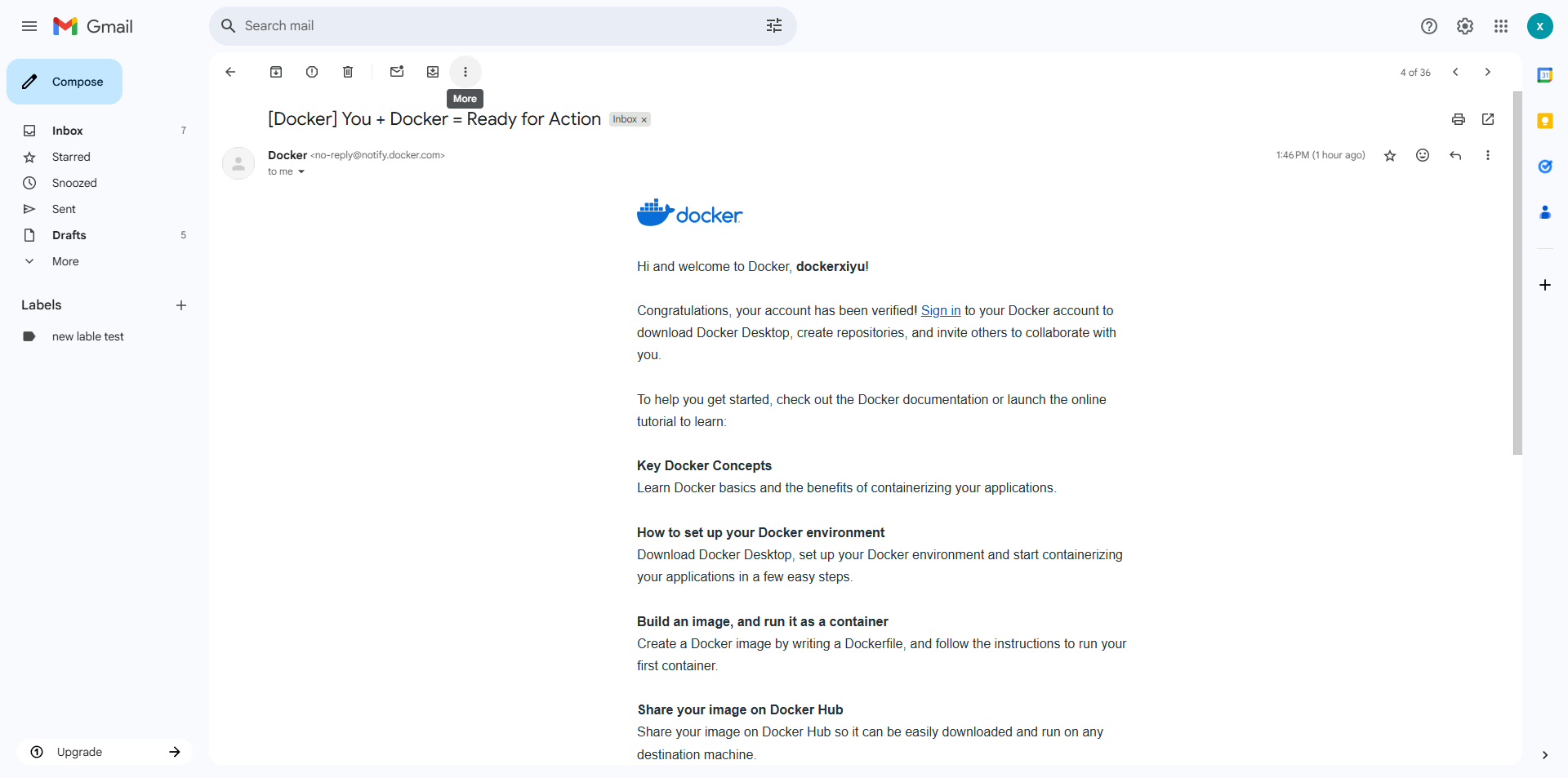Screen dimensions: 1568x778
Task: Create new label plus icon
Action: 181,305
